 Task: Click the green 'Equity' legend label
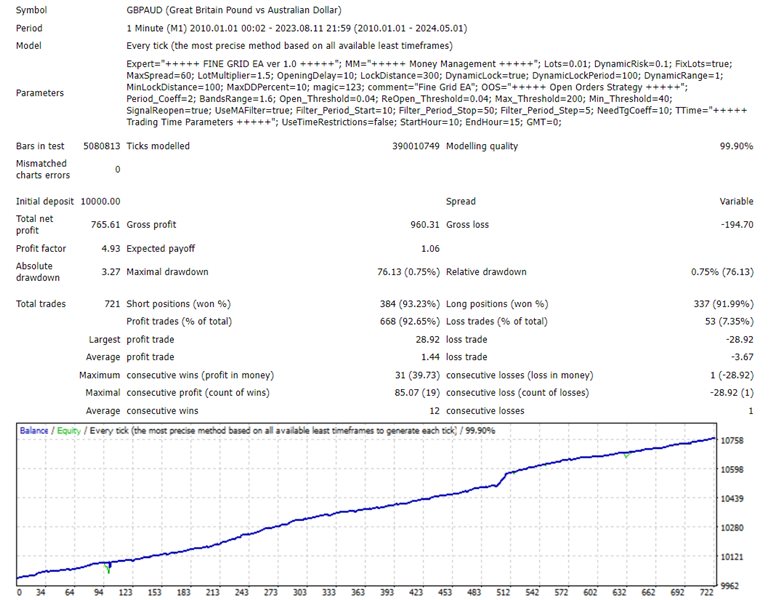pyautogui.click(x=69, y=431)
